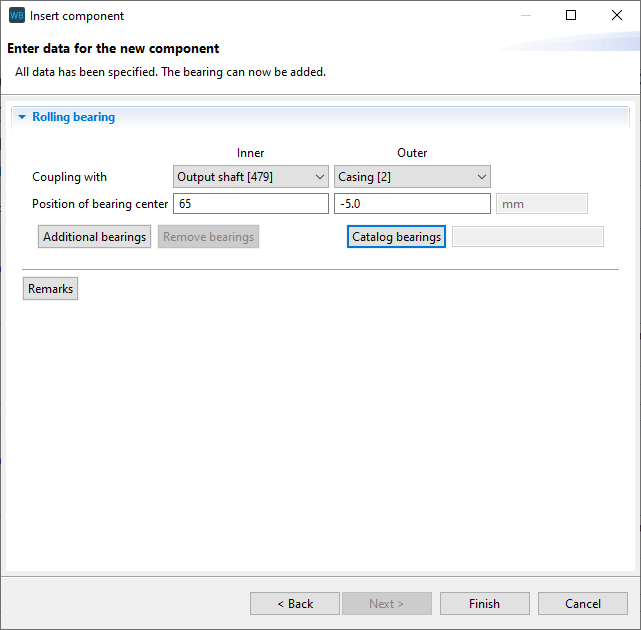Viewport: 641px width, 630px height.
Task: Minimize the Insert component window
Action: click(525, 16)
